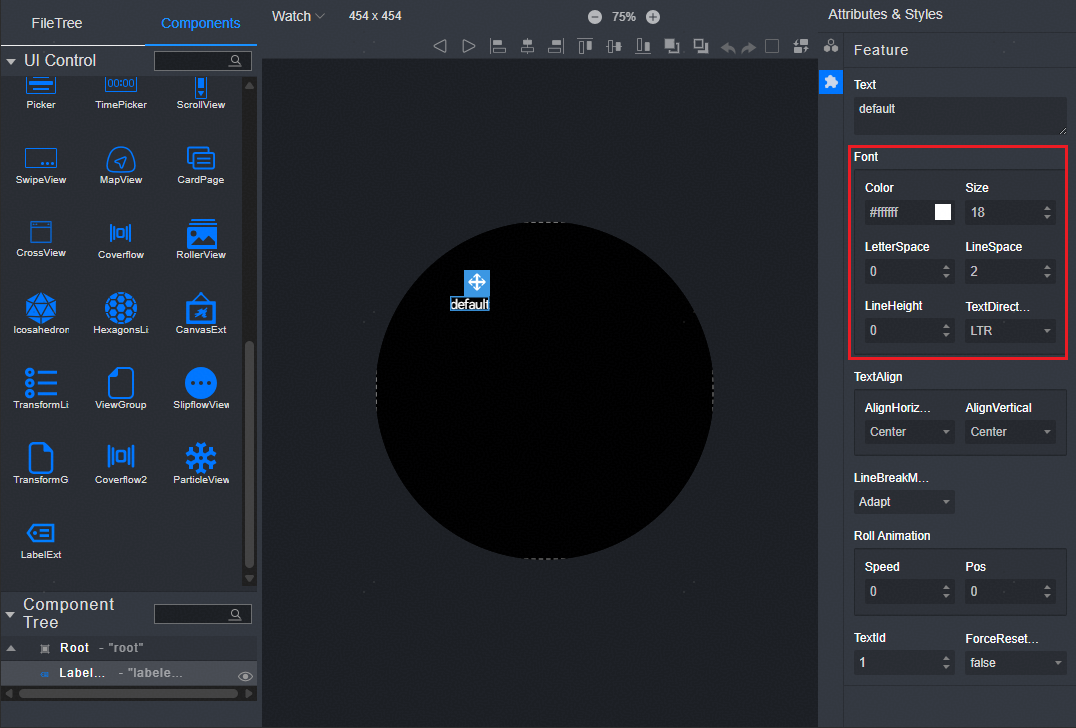The width and height of the screenshot is (1076, 728).
Task: Click the undo arrow in toolbar
Action: click(727, 47)
